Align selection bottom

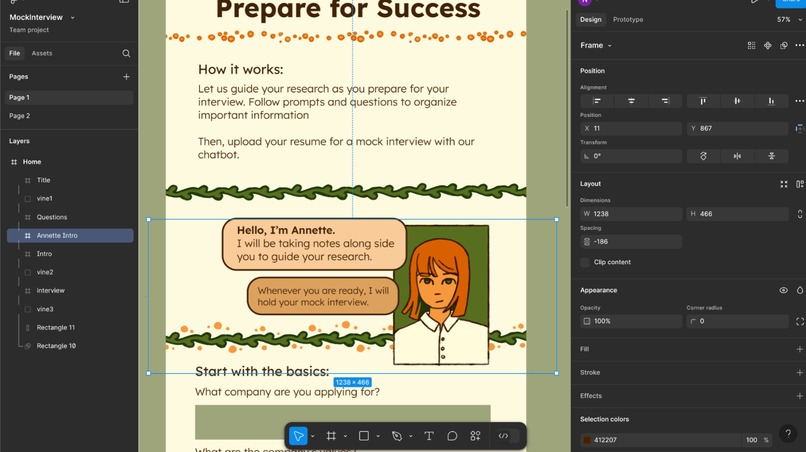[x=771, y=101]
